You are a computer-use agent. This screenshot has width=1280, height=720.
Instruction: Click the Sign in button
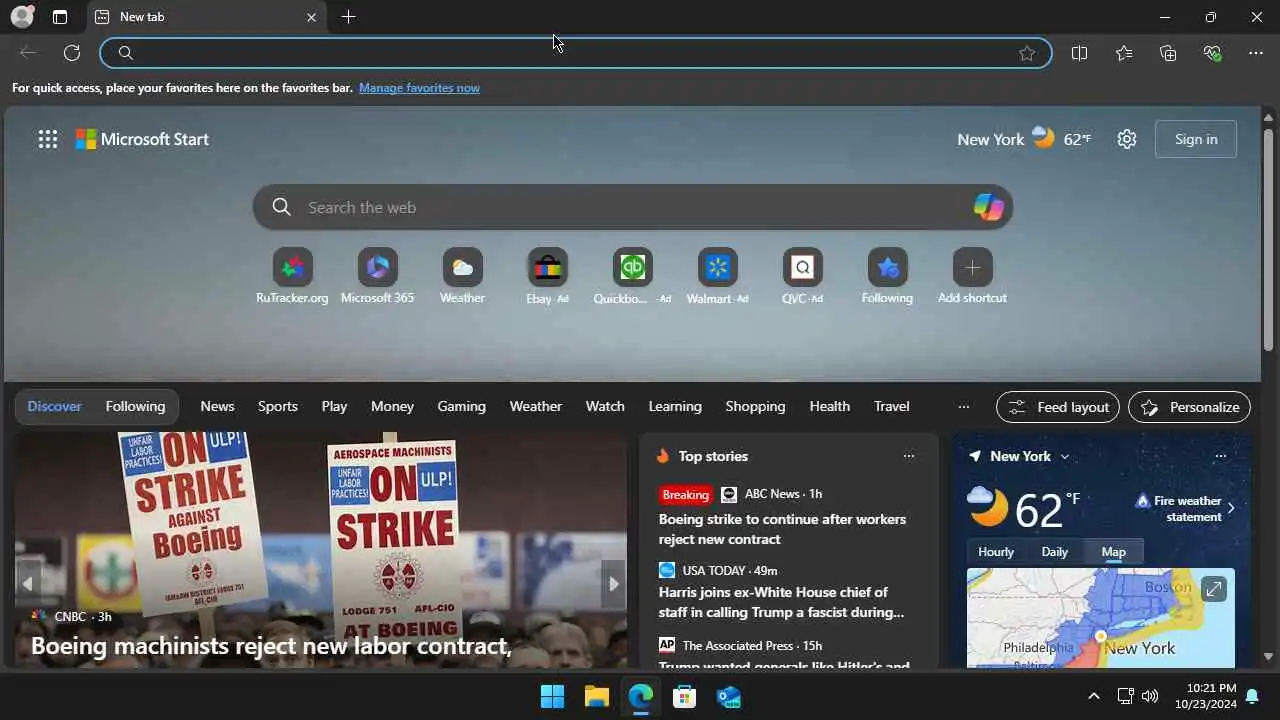[x=1196, y=139]
